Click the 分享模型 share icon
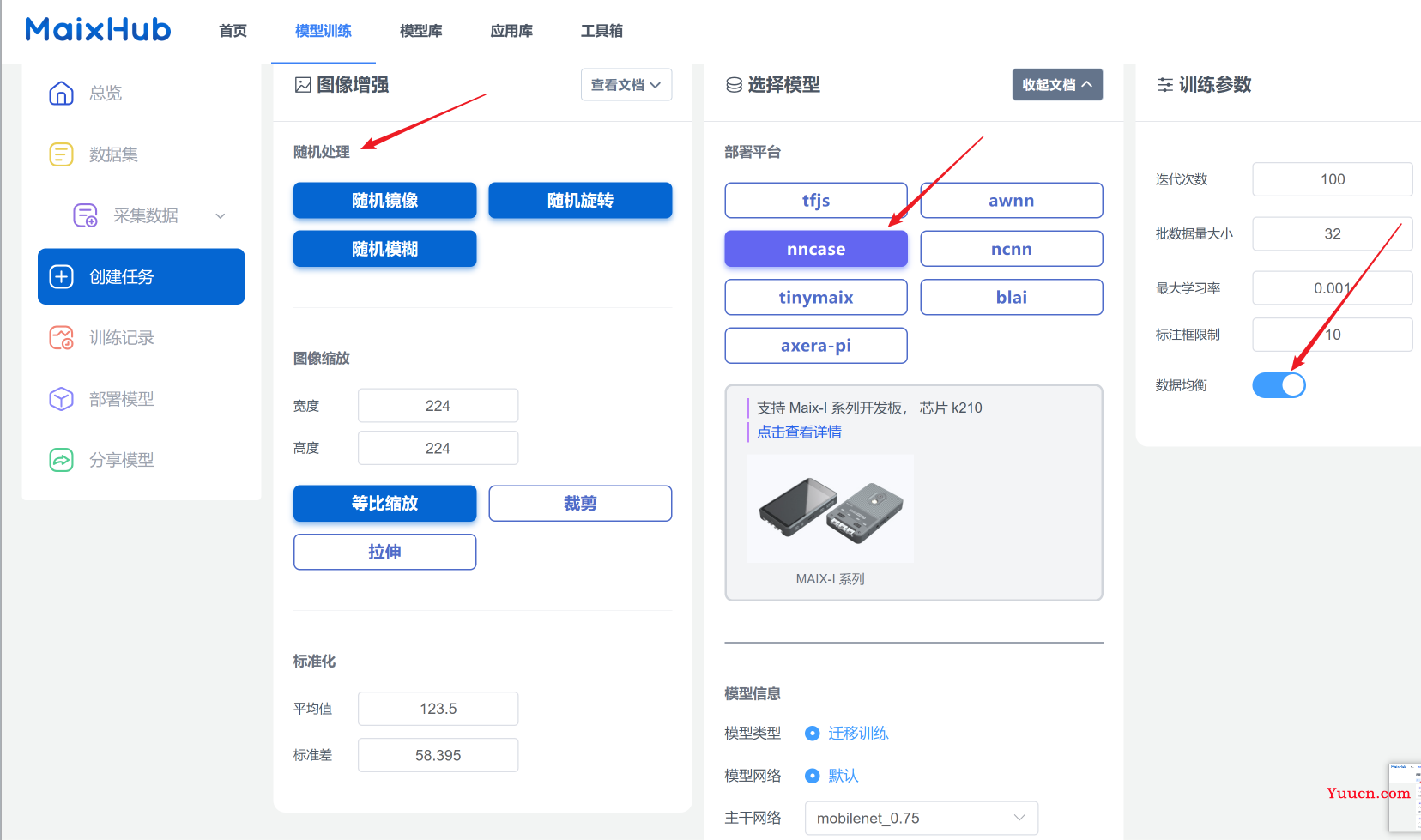The height and width of the screenshot is (840, 1421). coord(61,460)
